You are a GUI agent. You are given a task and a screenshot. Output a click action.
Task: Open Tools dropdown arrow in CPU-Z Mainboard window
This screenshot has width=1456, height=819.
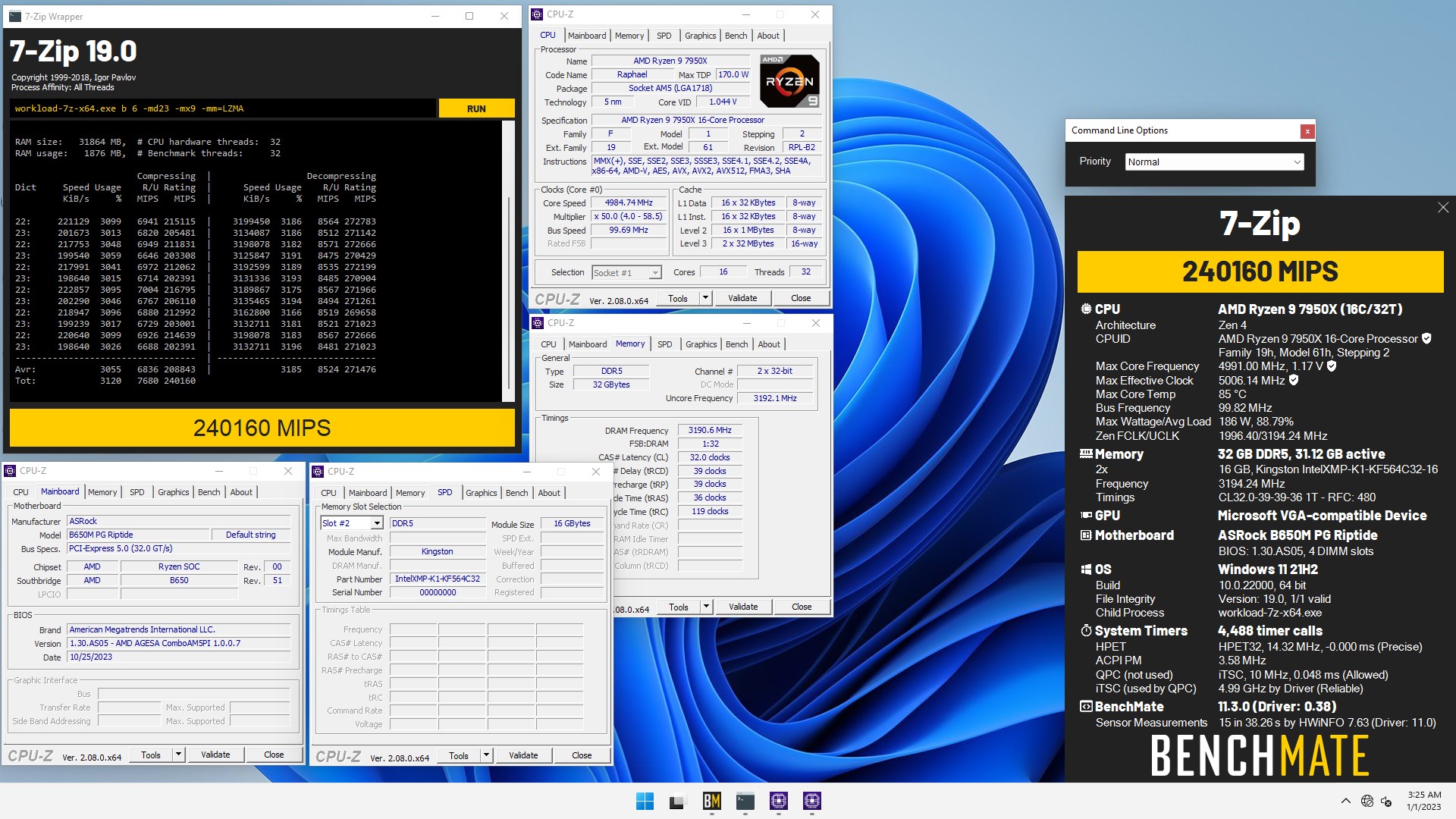point(178,755)
